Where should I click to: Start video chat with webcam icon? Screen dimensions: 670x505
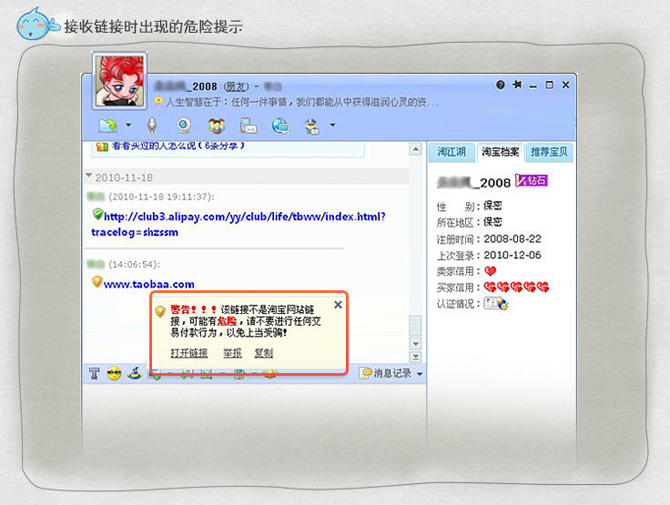point(184,125)
